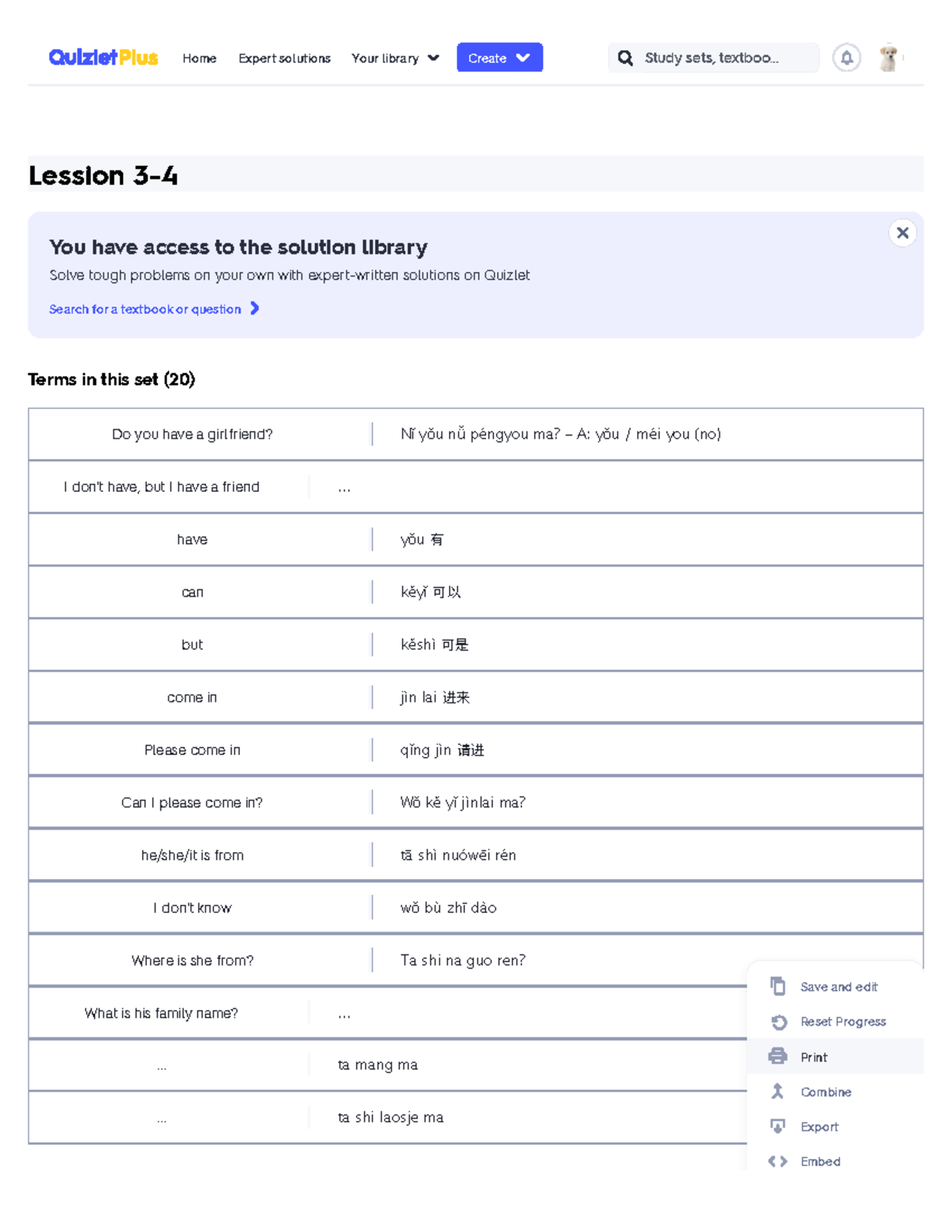952x1232 pixels.
Task: Open the search with the magnifier icon
Action: [625, 57]
